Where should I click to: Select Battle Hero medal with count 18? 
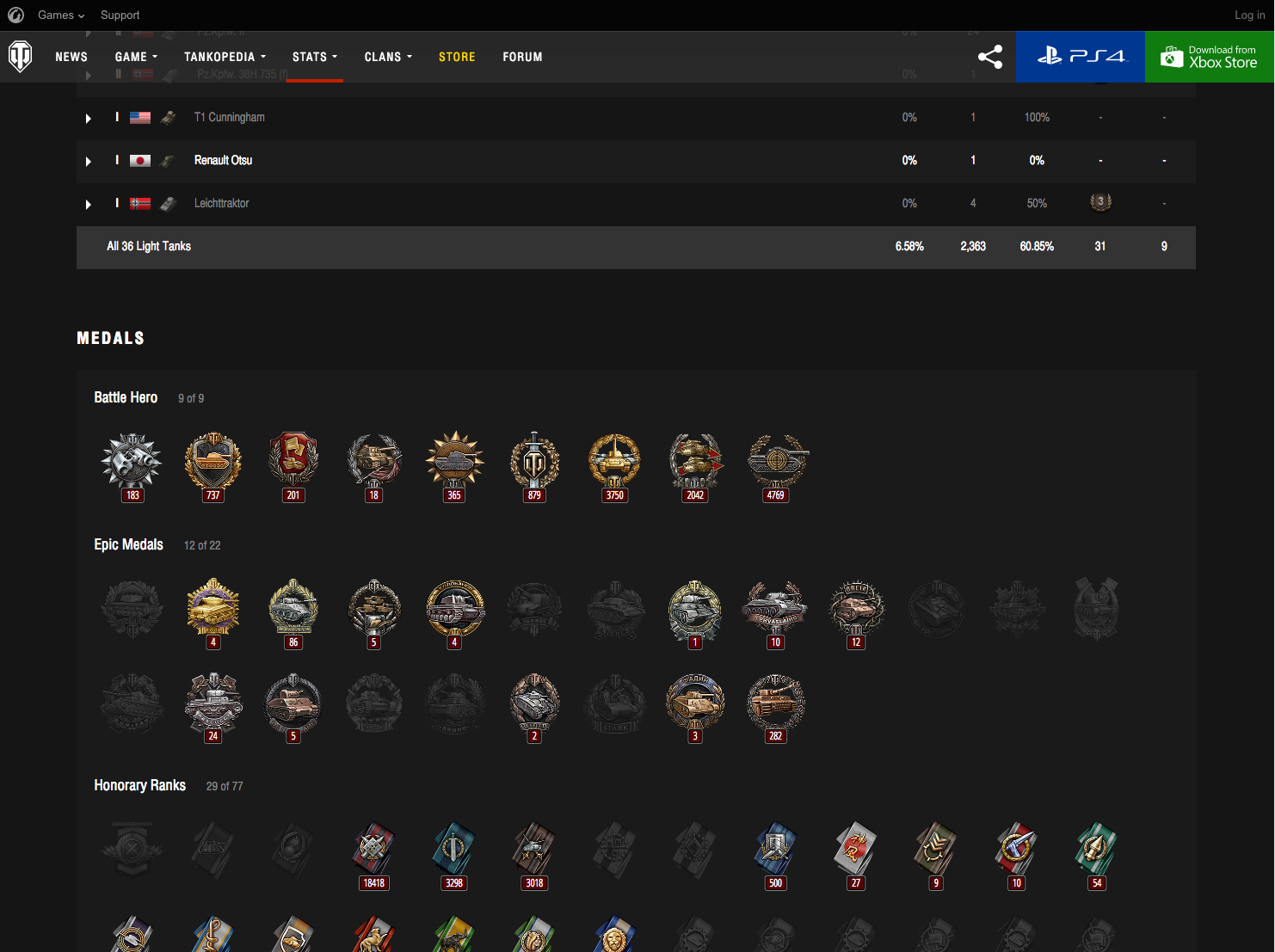(x=374, y=467)
